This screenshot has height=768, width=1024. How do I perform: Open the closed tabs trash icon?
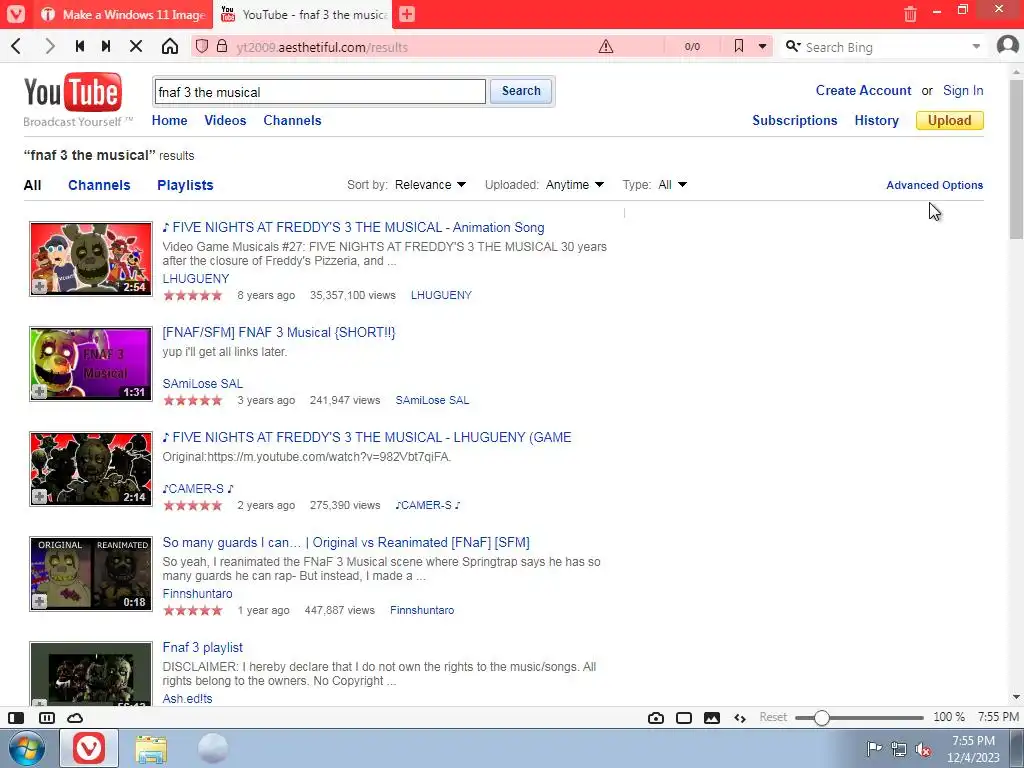coord(910,14)
